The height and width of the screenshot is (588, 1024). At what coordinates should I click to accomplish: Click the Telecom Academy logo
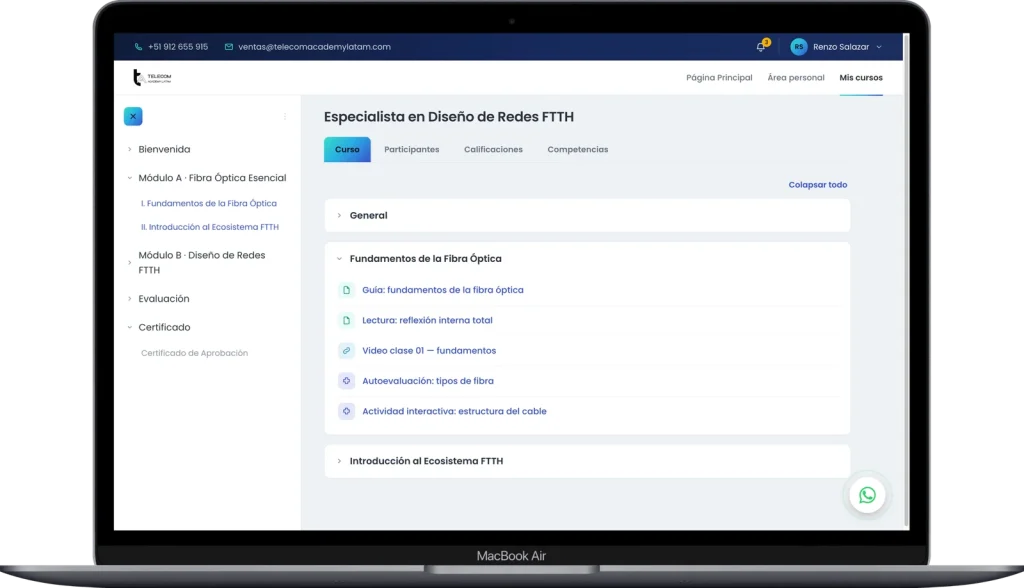click(152, 77)
